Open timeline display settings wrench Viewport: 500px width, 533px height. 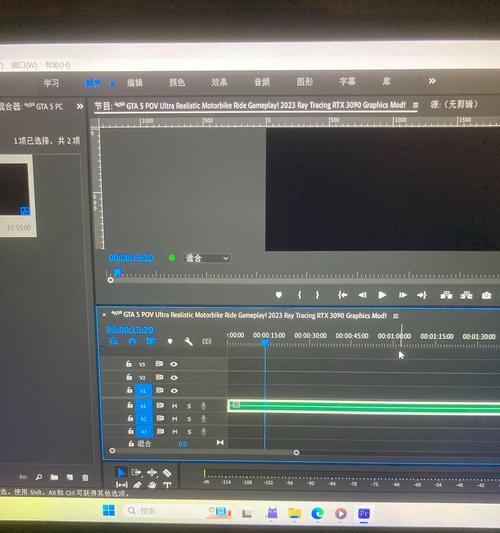point(188,341)
